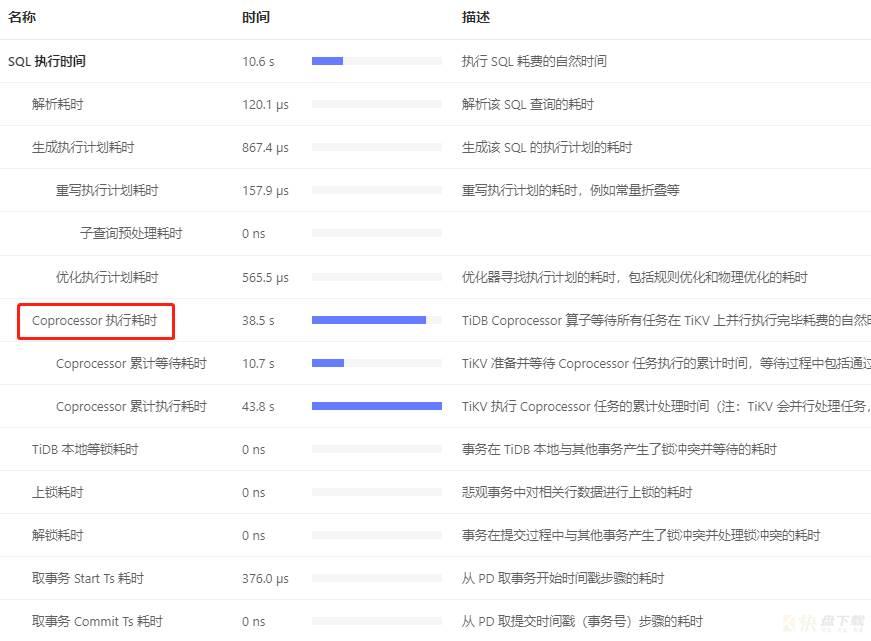This screenshot has height=641, width=871.
Task: Click the description 重写执行计划的耗时，例如常量折叠等
Action: (570, 191)
